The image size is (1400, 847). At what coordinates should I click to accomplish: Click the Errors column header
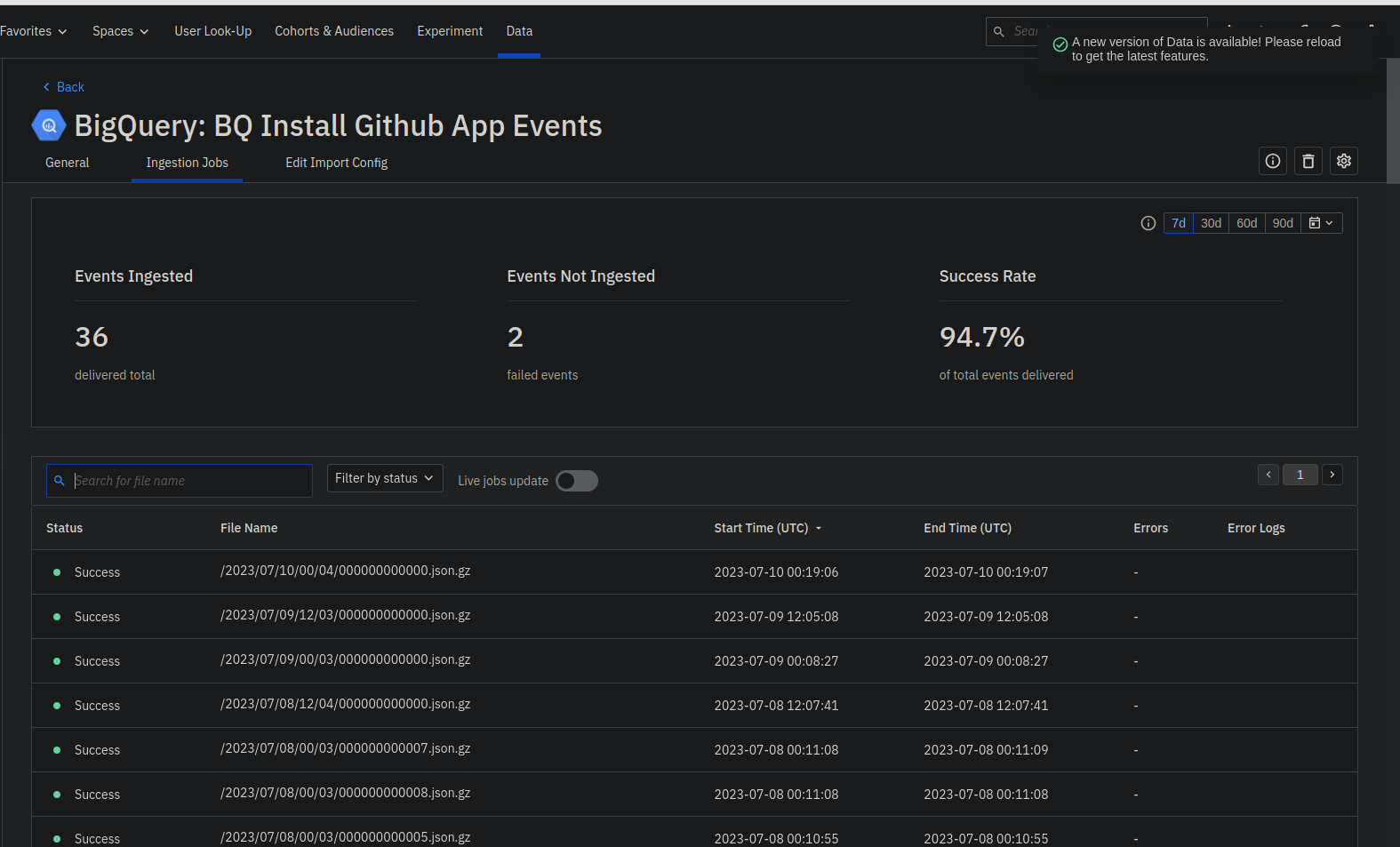[x=1150, y=528]
